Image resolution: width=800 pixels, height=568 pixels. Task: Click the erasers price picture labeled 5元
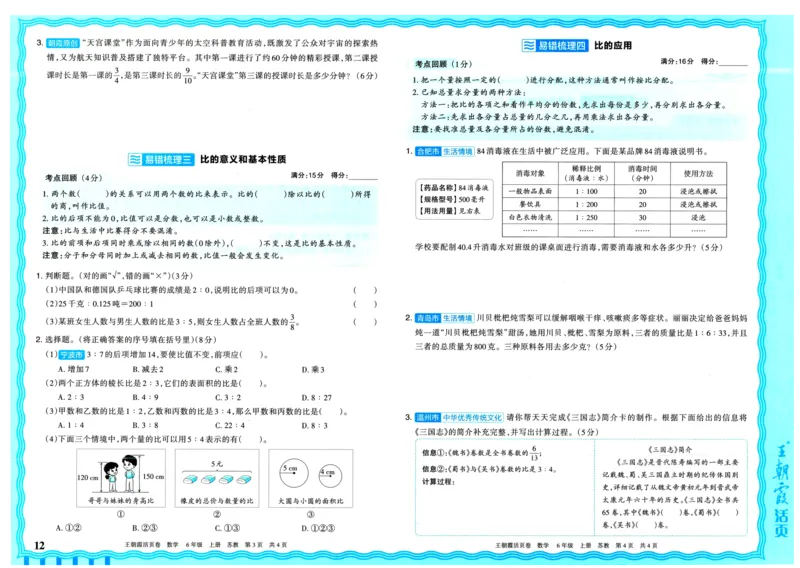click(x=217, y=478)
